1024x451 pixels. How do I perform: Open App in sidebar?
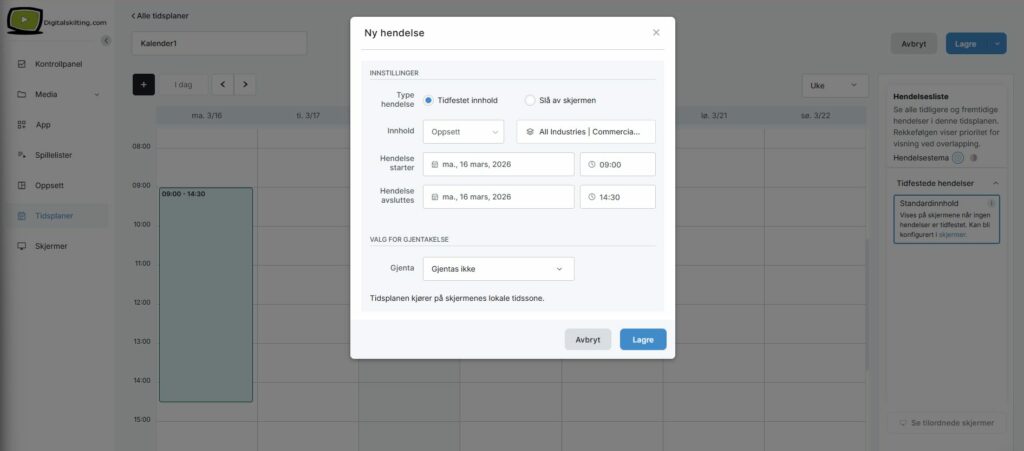(x=42, y=125)
